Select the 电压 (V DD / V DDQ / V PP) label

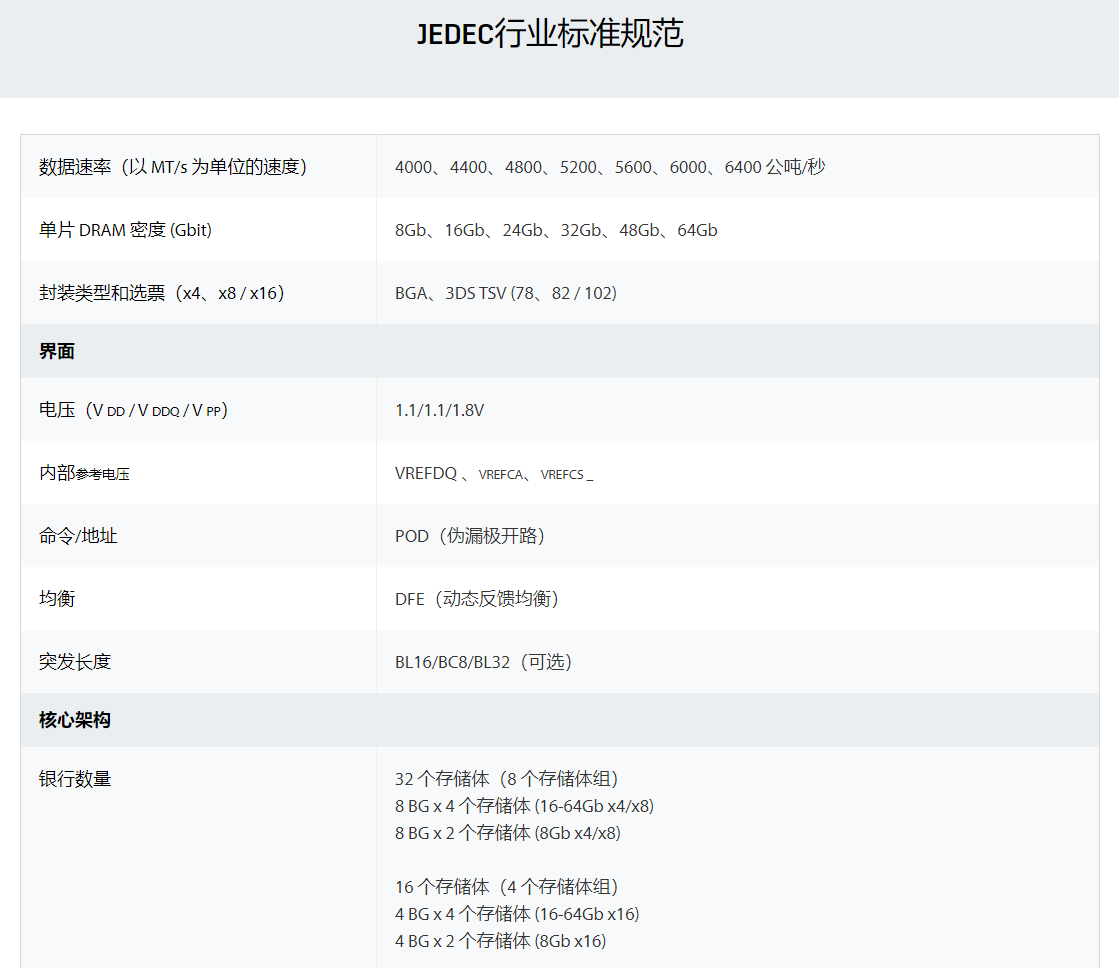click(133, 410)
